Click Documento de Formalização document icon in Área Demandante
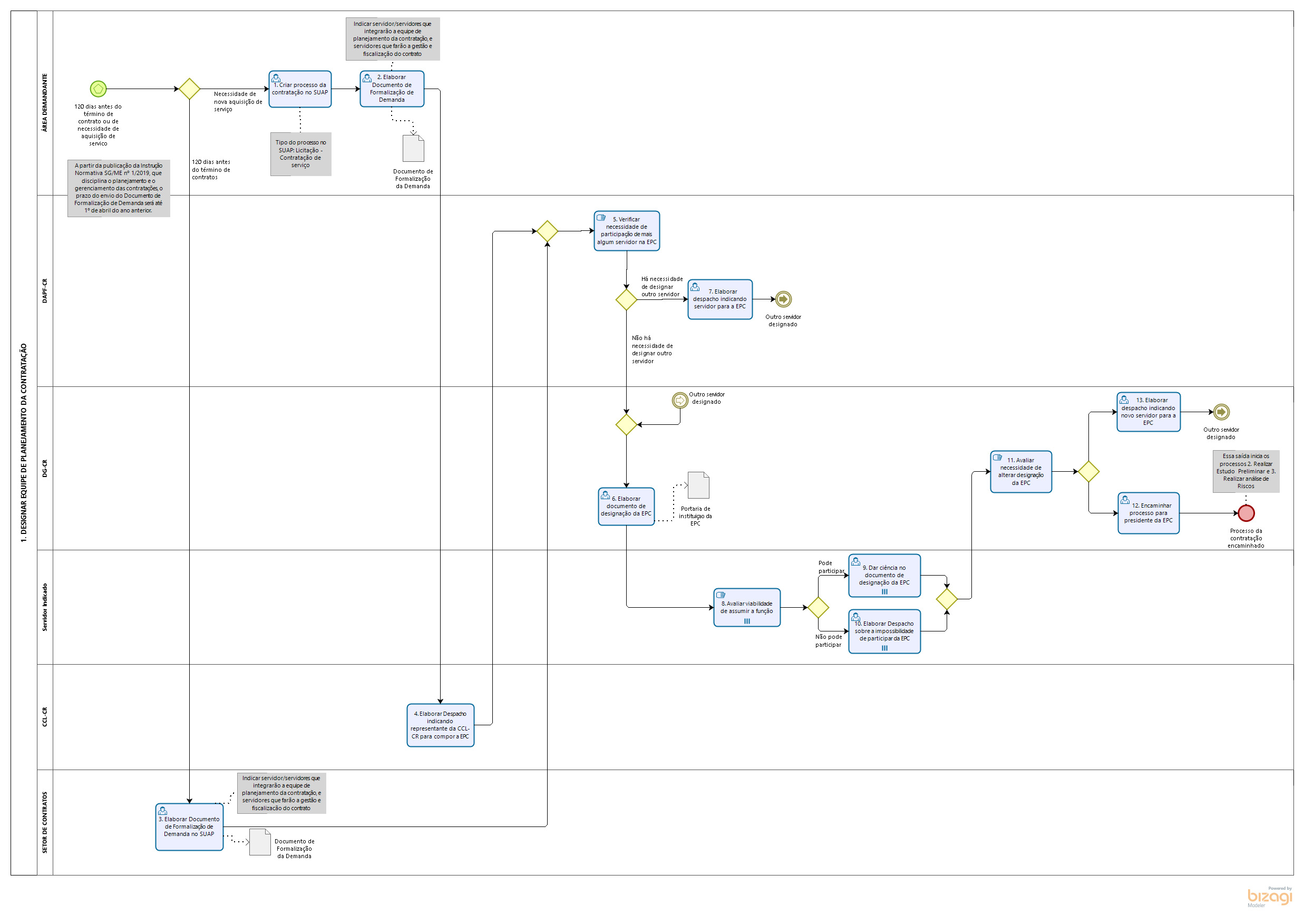This screenshot has height=924, width=1304. click(x=413, y=149)
